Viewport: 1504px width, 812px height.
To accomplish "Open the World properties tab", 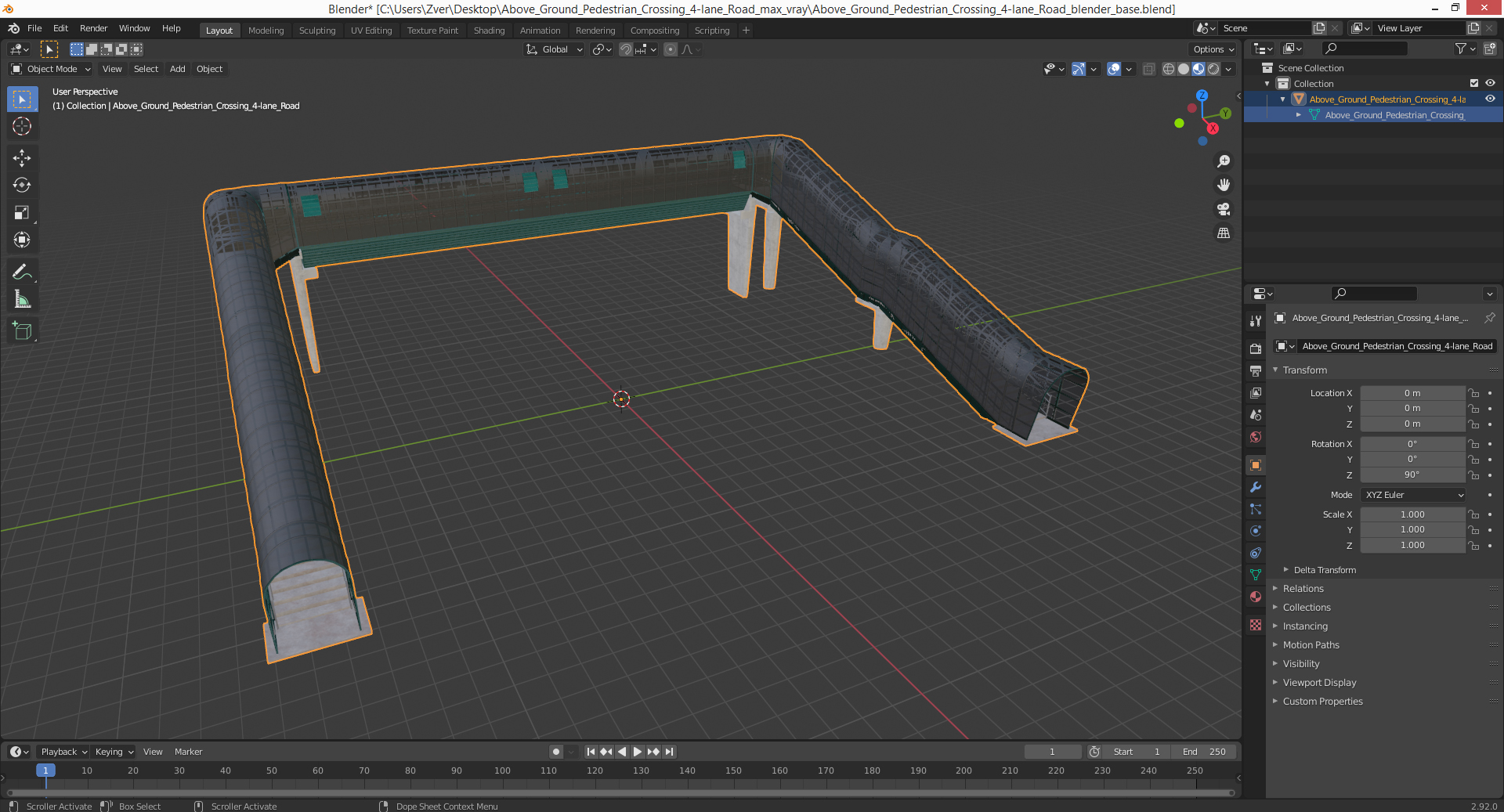I will 1256,436.
